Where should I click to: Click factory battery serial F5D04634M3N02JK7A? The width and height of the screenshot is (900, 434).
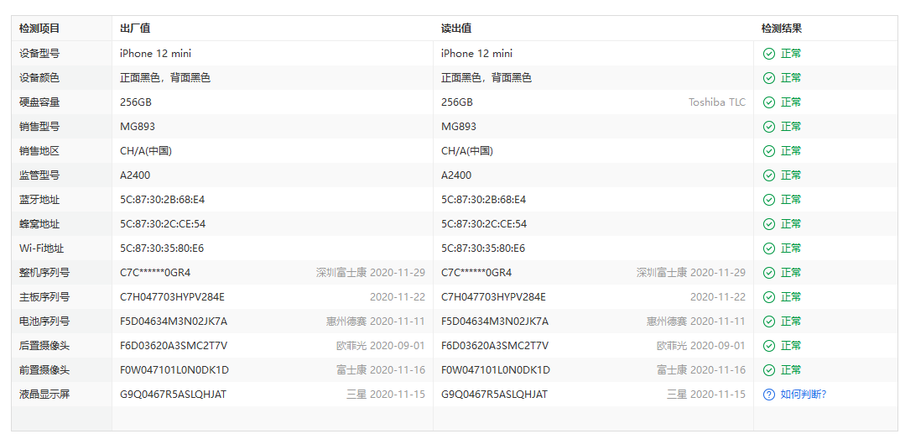click(173, 321)
